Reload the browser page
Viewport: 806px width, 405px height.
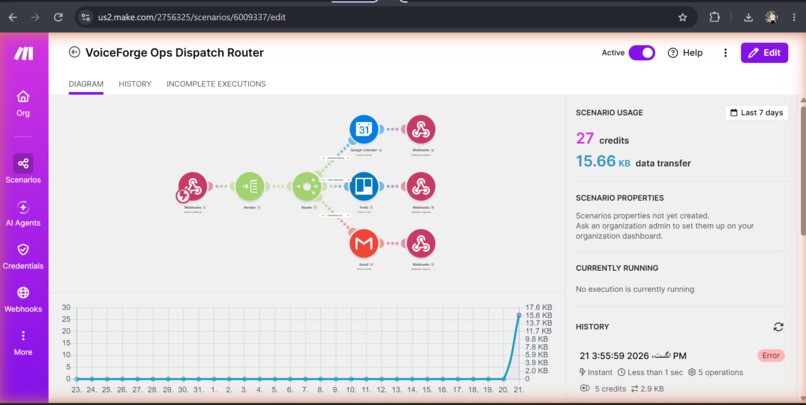pos(58,17)
